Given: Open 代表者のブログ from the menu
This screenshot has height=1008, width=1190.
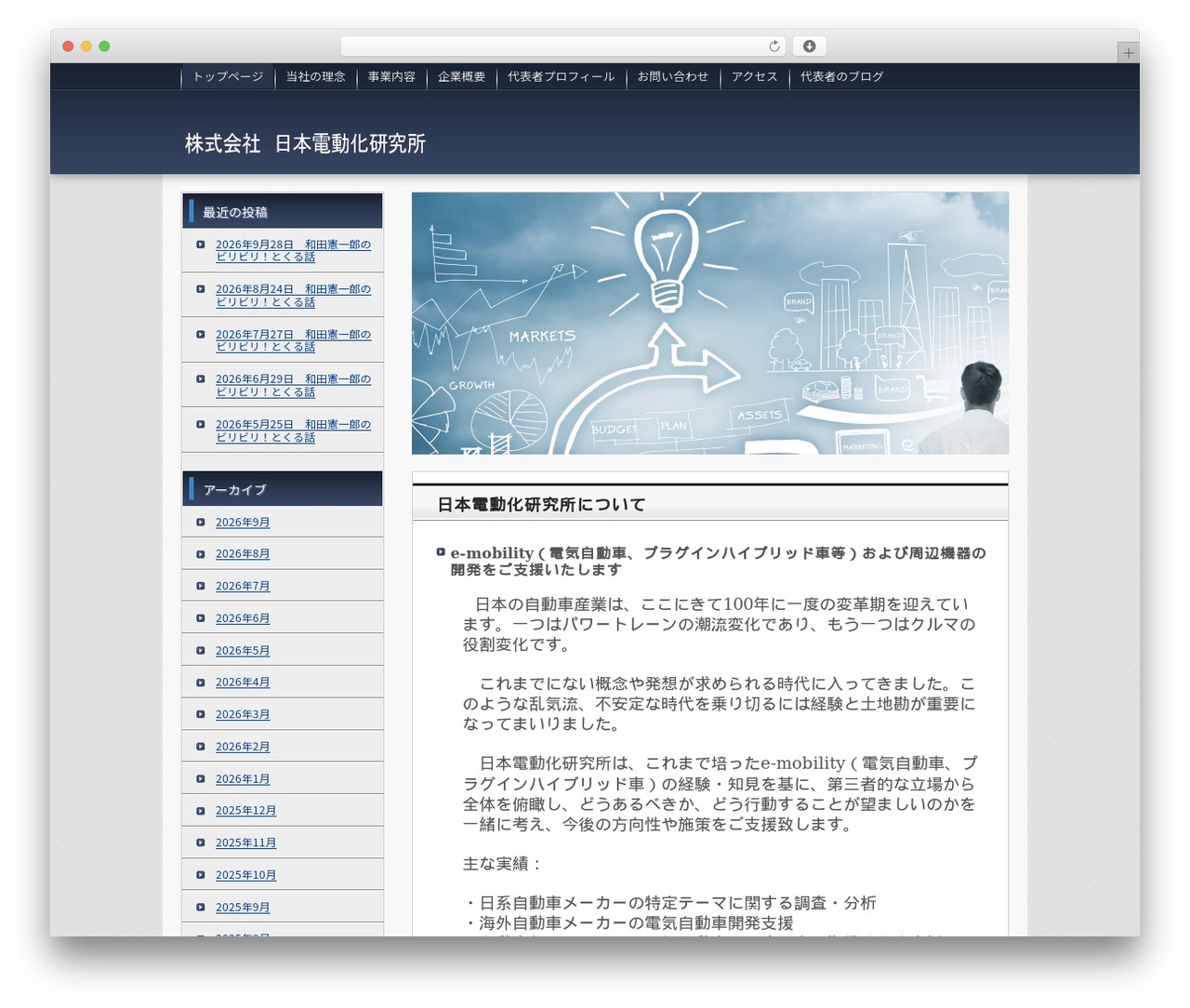Looking at the screenshot, I should tap(842, 77).
